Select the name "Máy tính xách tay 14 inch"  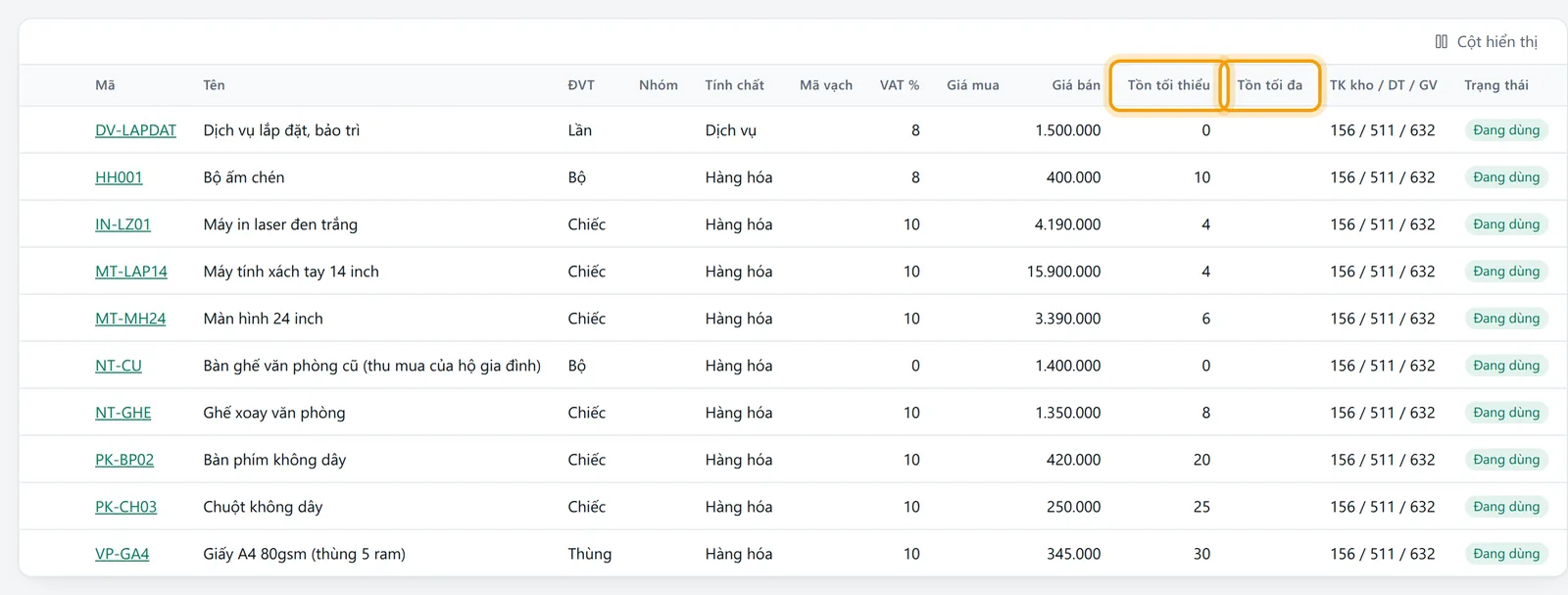pyautogui.click(x=291, y=272)
